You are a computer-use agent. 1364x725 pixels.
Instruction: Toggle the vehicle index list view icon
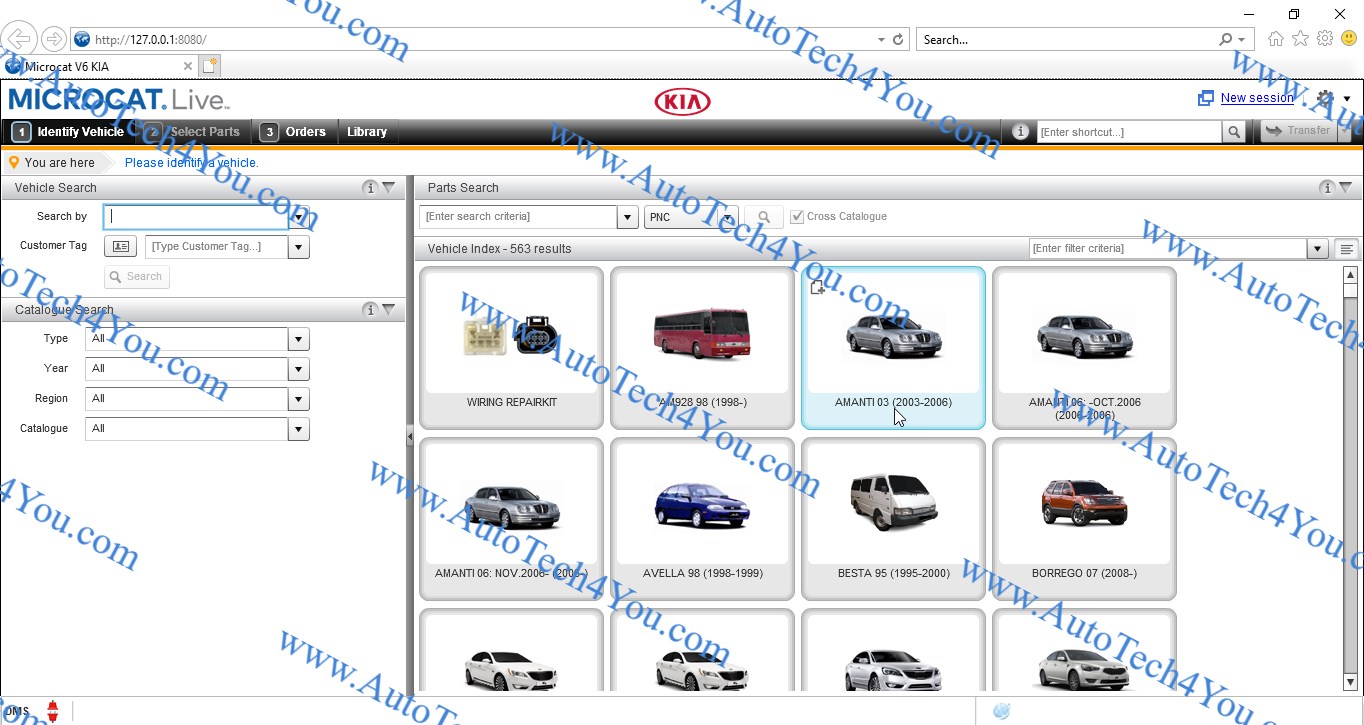[x=1347, y=249]
